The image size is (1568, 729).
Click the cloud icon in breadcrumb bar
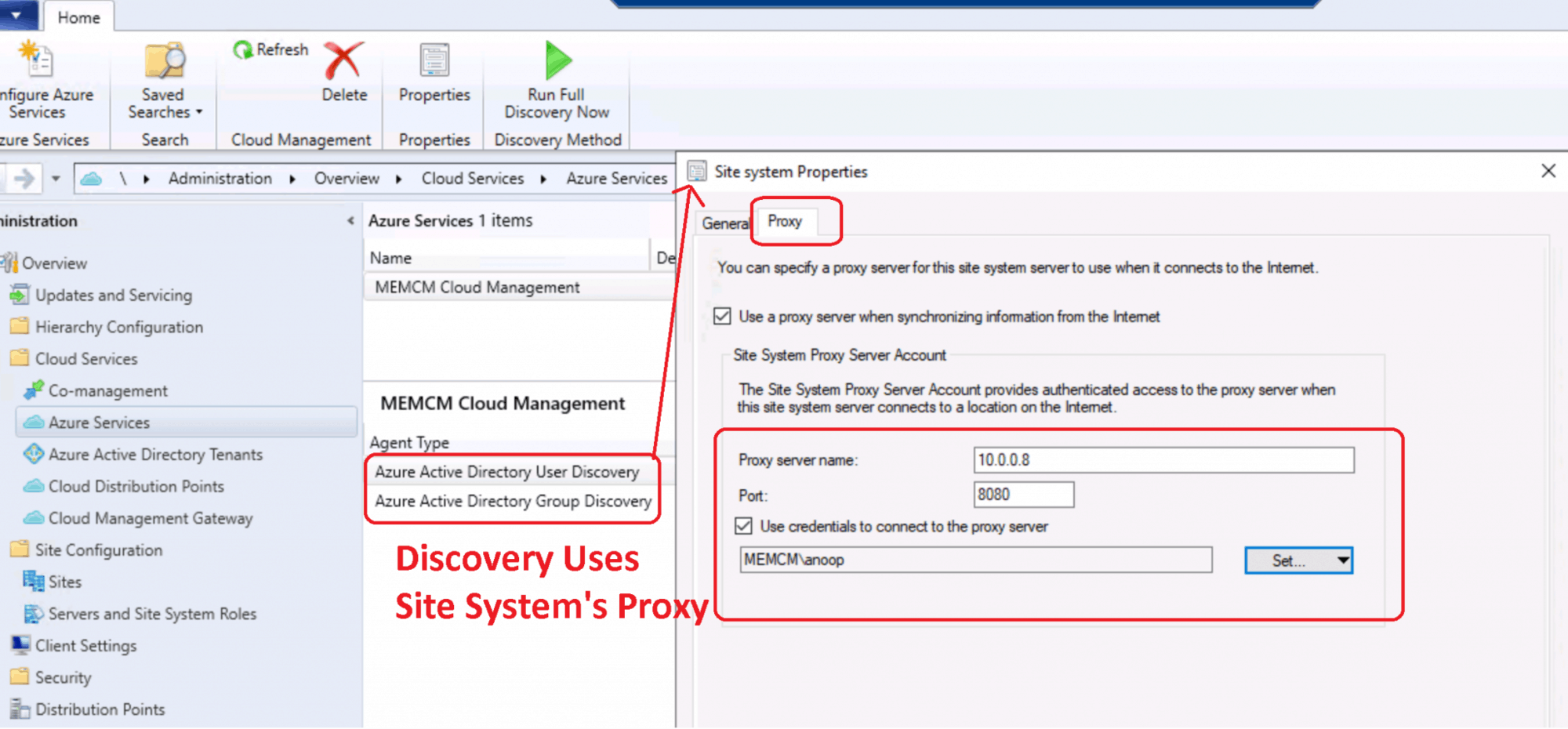click(x=91, y=179)
